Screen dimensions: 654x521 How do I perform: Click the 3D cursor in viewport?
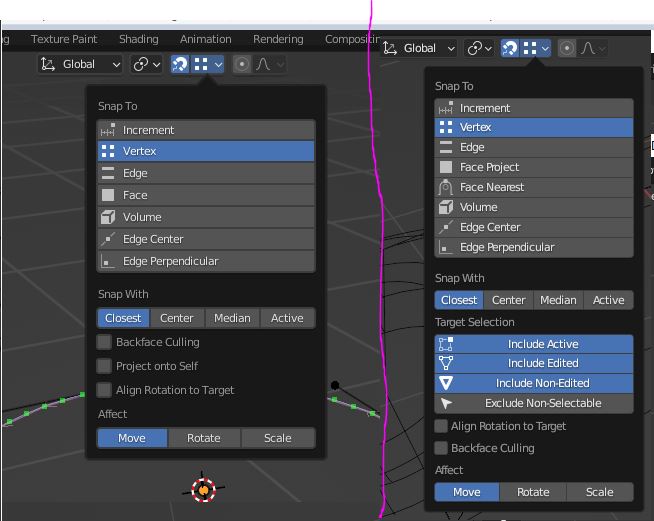coord(204,490)
